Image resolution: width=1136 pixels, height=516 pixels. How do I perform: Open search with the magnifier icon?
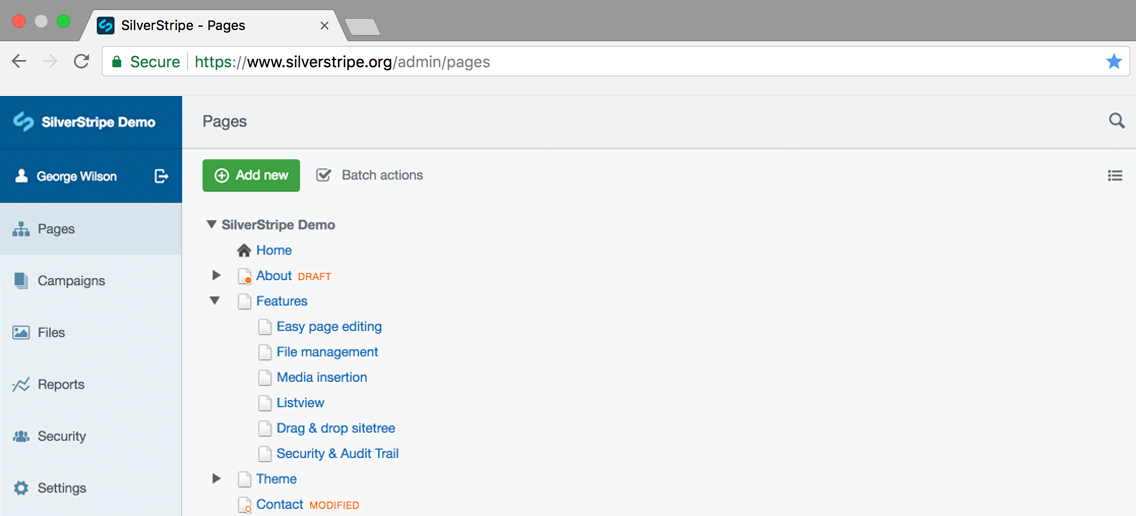tap(1116, 121)
